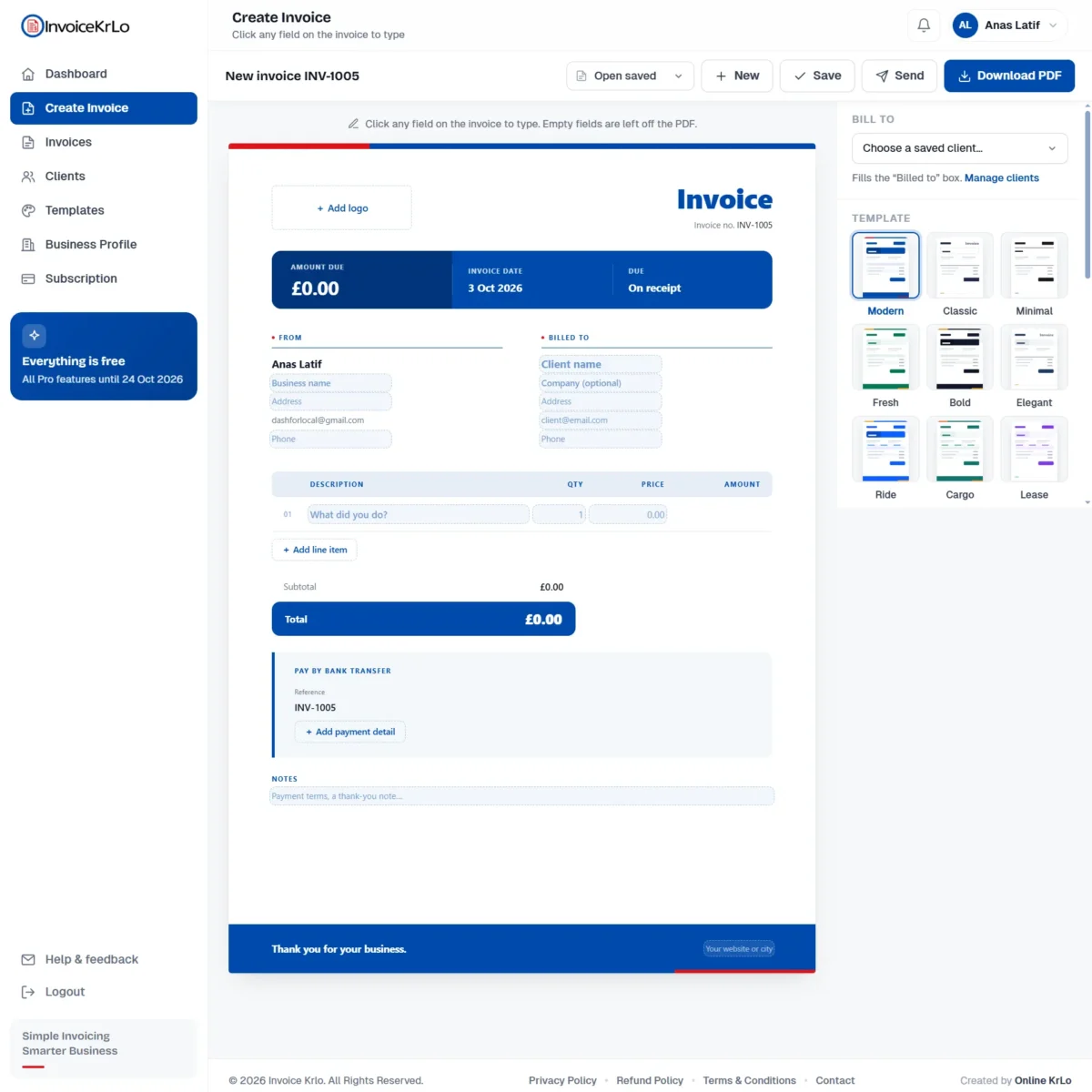This screenshot has height=1092, width=1092.
Task: Select the Ride template
Action: (x=885, y=449)
